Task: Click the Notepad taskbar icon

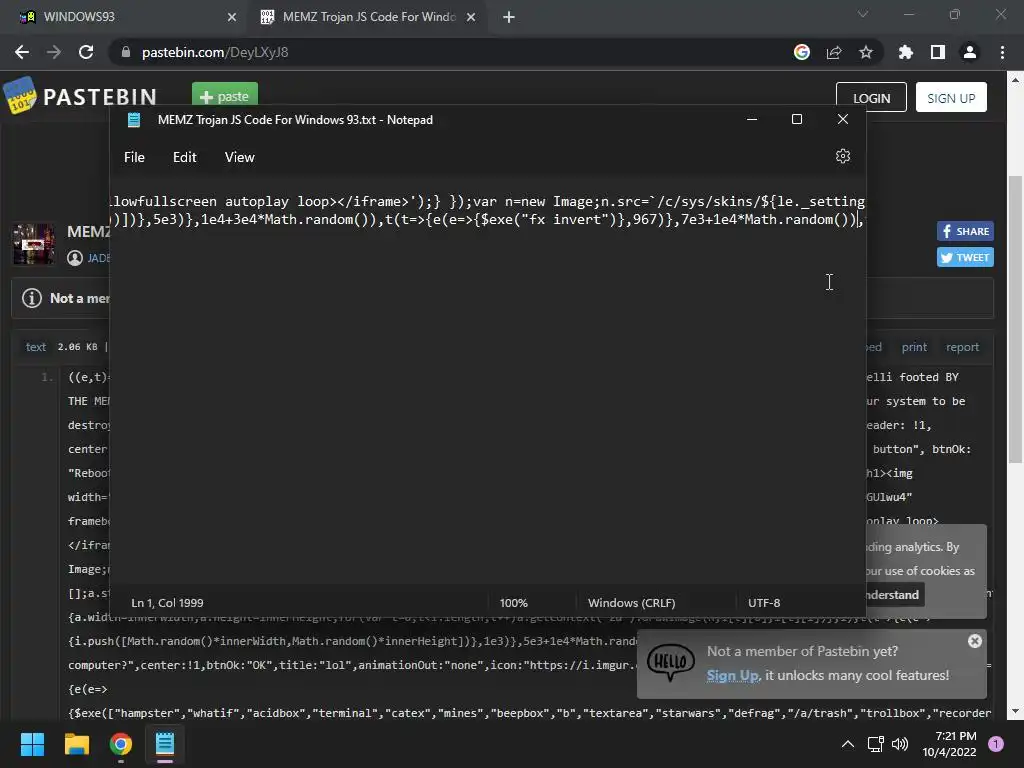Action: point(165,744)
